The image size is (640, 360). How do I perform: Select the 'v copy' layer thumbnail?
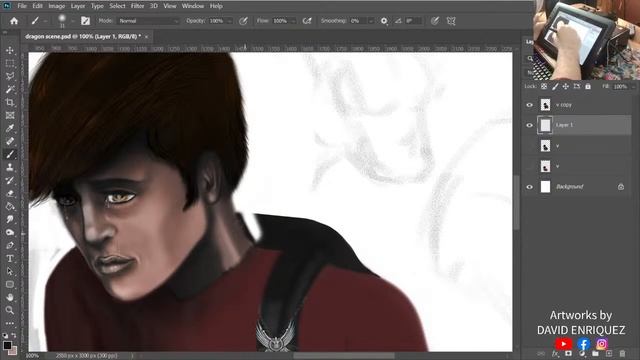(x=545, y=105)
